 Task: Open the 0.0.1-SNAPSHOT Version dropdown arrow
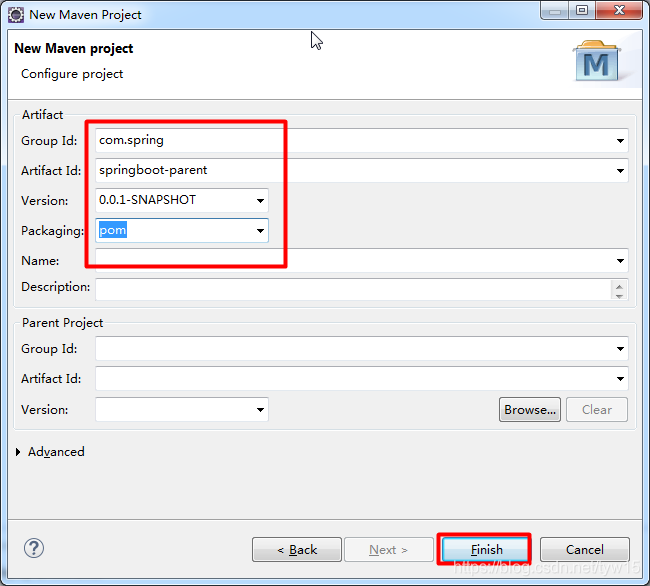(260, 201)
